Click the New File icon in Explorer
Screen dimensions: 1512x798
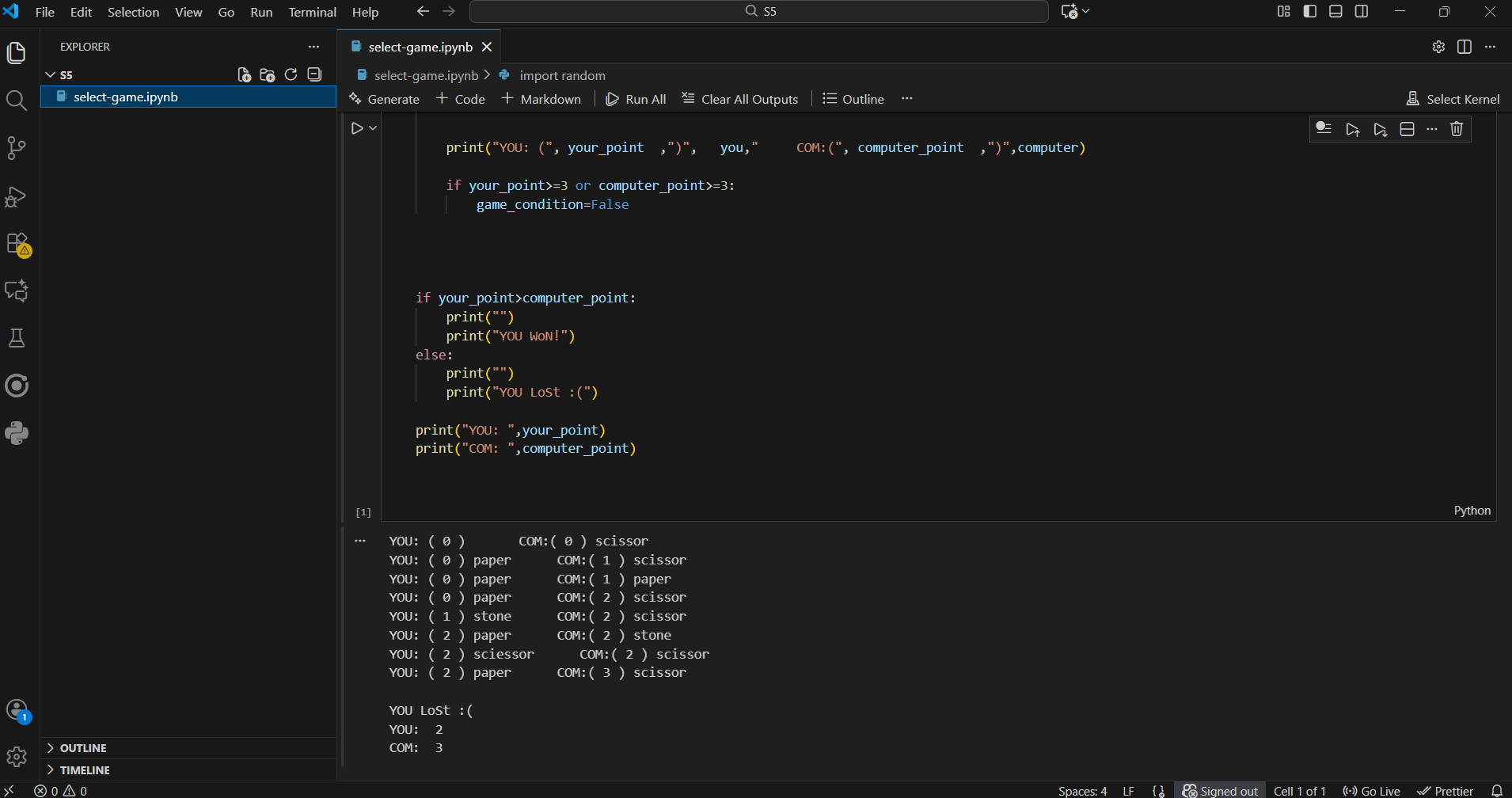245,74
